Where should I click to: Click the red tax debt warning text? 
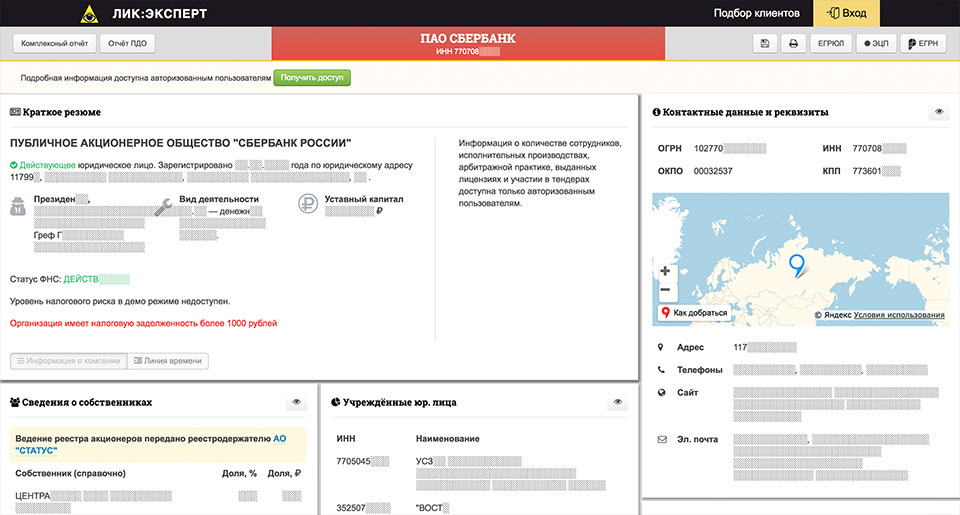143,323
